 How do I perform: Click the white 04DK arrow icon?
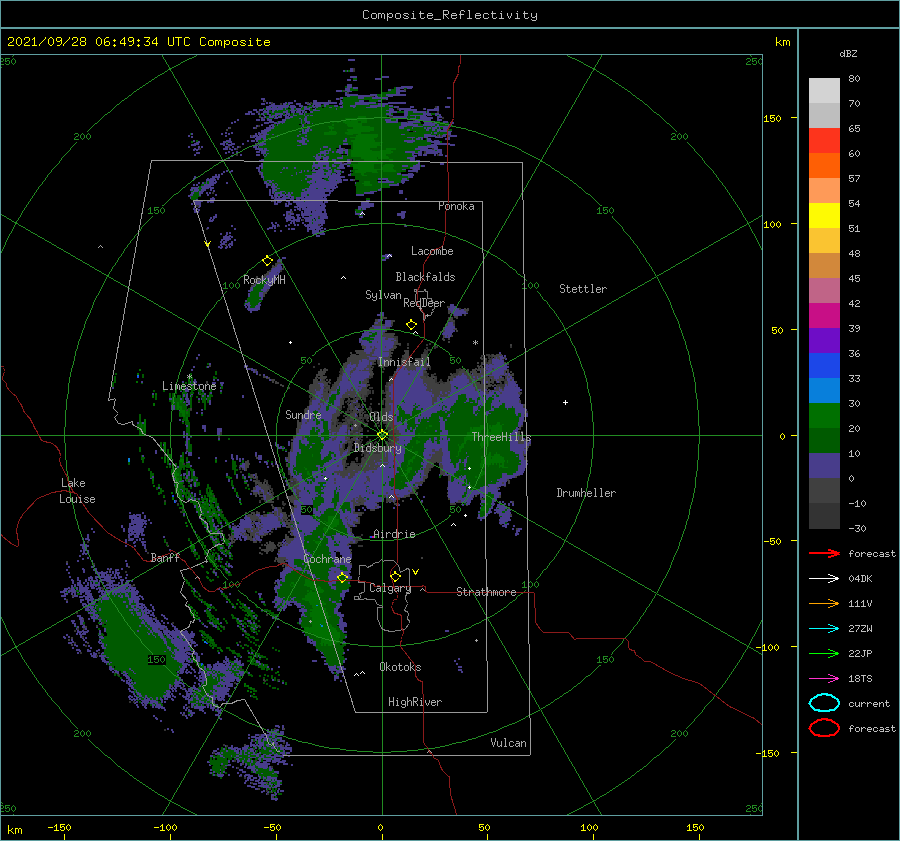click(x=824, y=578)
